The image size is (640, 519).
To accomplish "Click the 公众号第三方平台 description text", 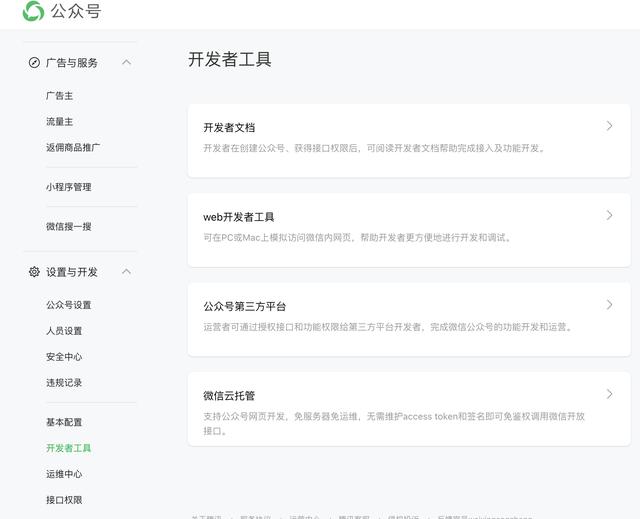I will tap(389, 327).
